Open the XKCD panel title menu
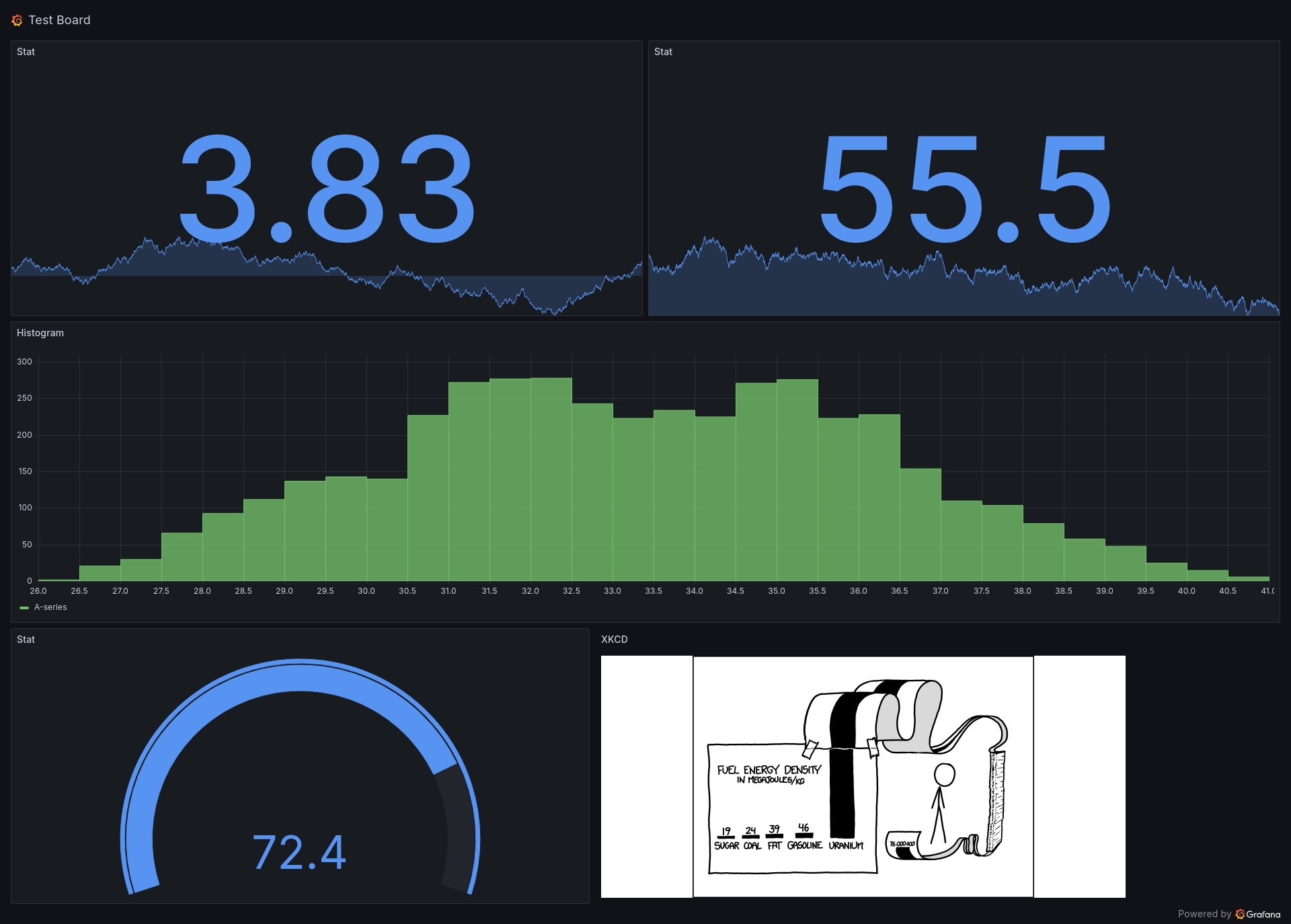This screenshot has height=924, width=1291. [614, 640]
